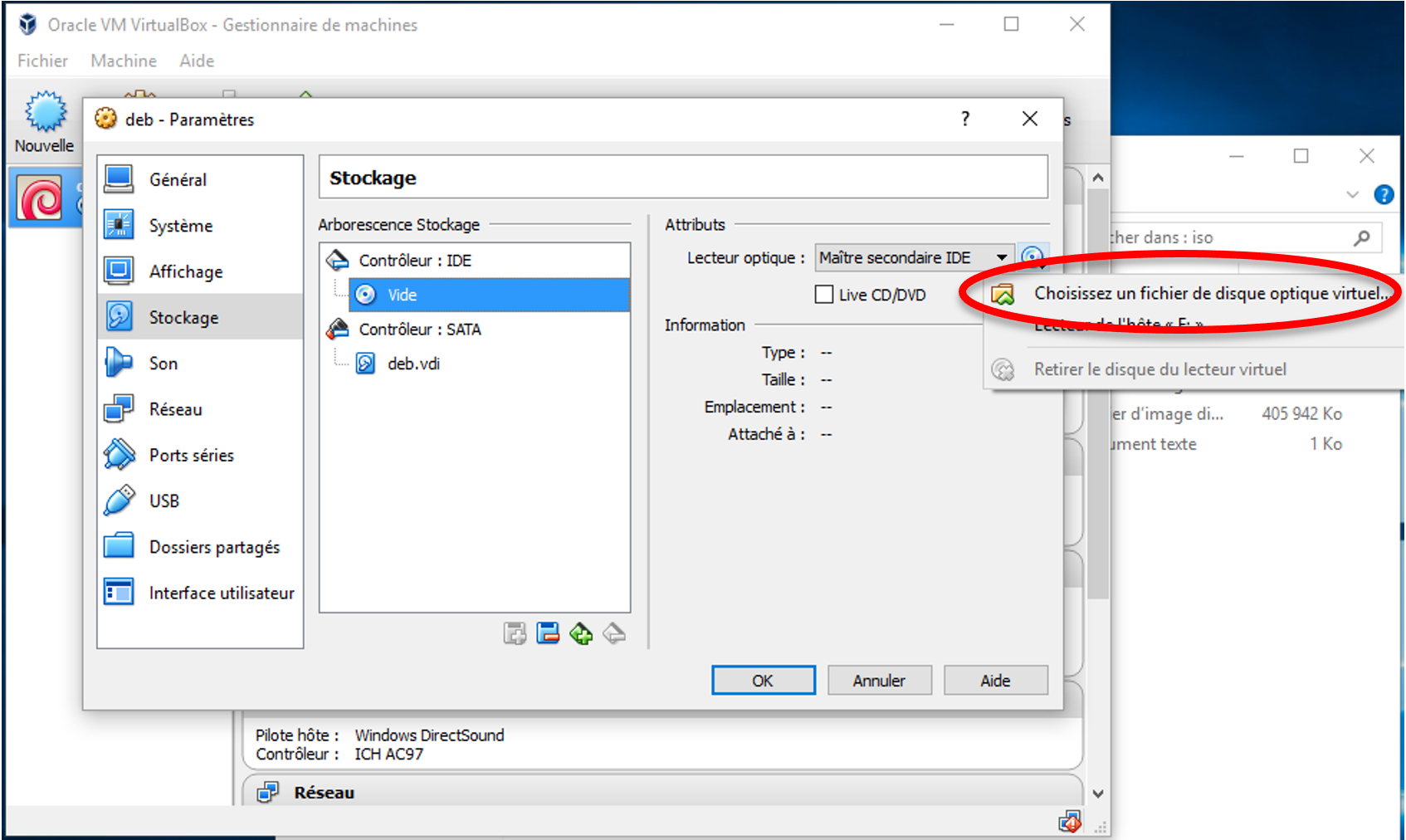Open the Ports séries settings category
1406x840 pixels.
pyautogui.click(x=200, y=455)
